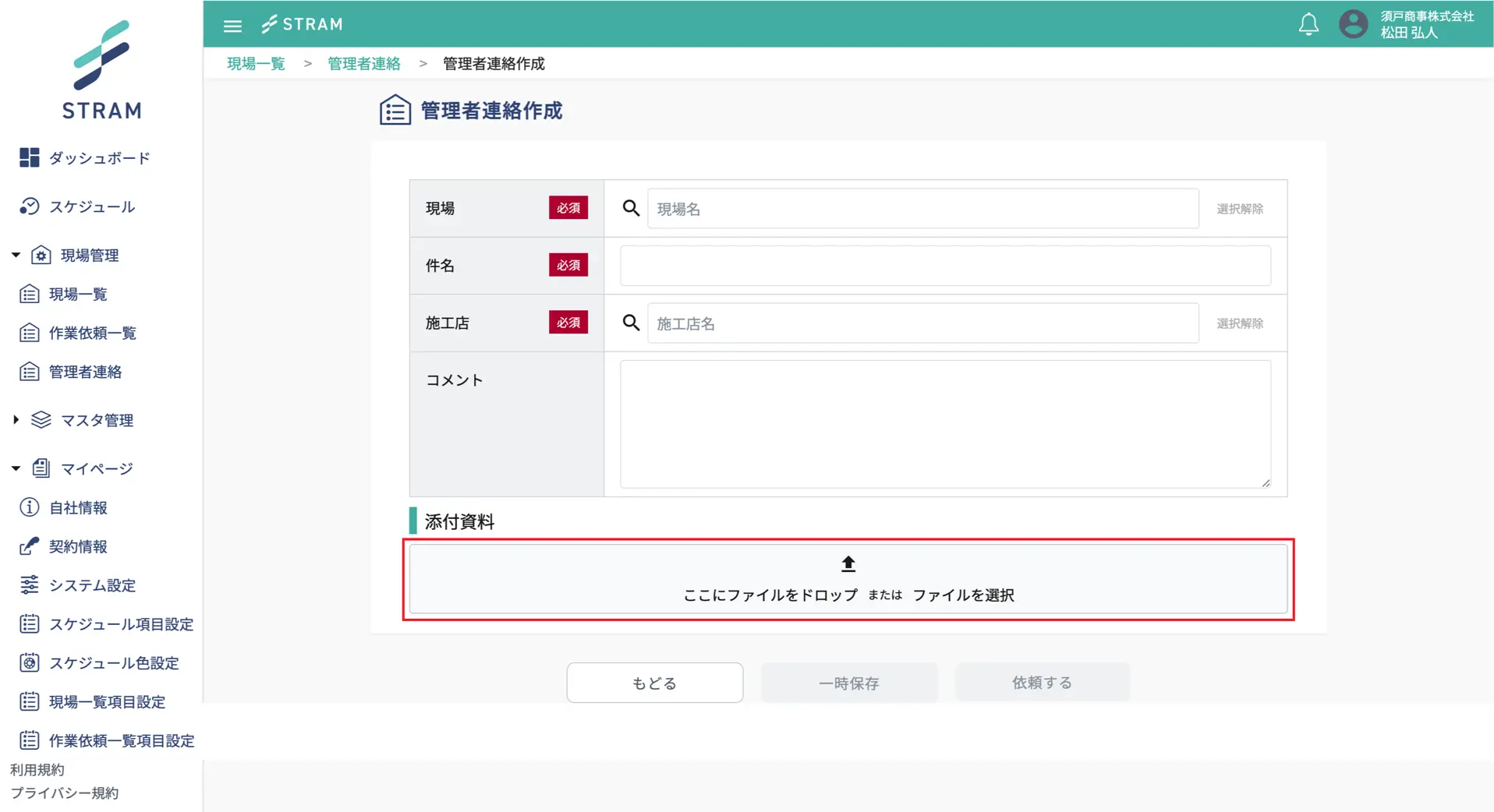Select 作業依頼一覧 in the sidebar
This screenshot has width=1494, height=812.
pyautogui.click(x=92, y=333)
